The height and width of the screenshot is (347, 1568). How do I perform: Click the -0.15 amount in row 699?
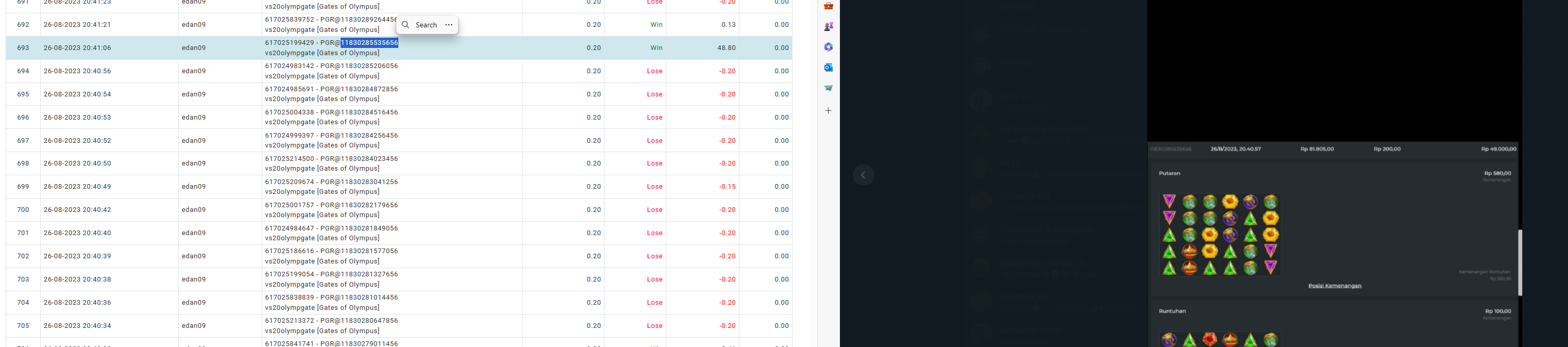point(727,186)
